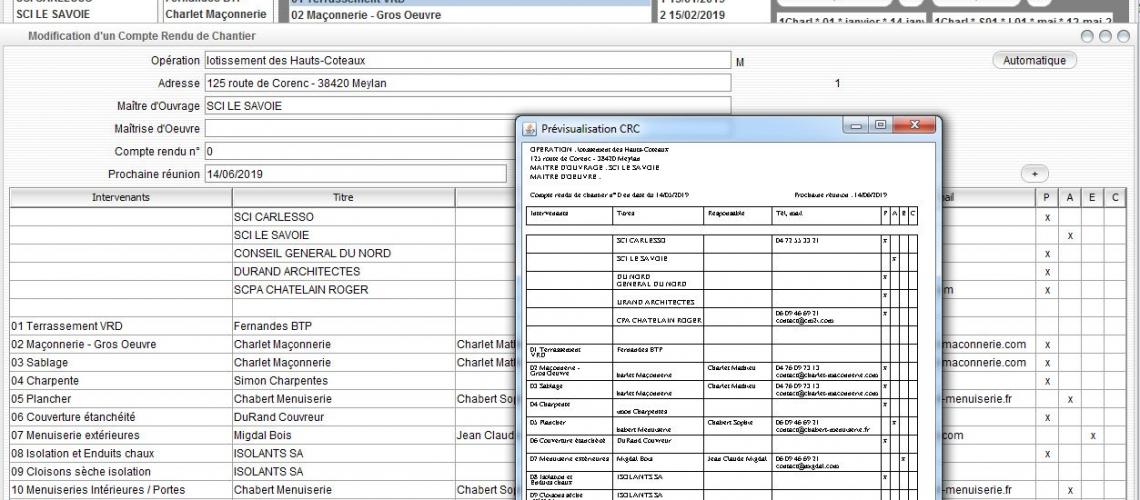1140x500 pixels.
Task: Select the 06 Couverture étanchéité row
Action: [x=121, y=417]
